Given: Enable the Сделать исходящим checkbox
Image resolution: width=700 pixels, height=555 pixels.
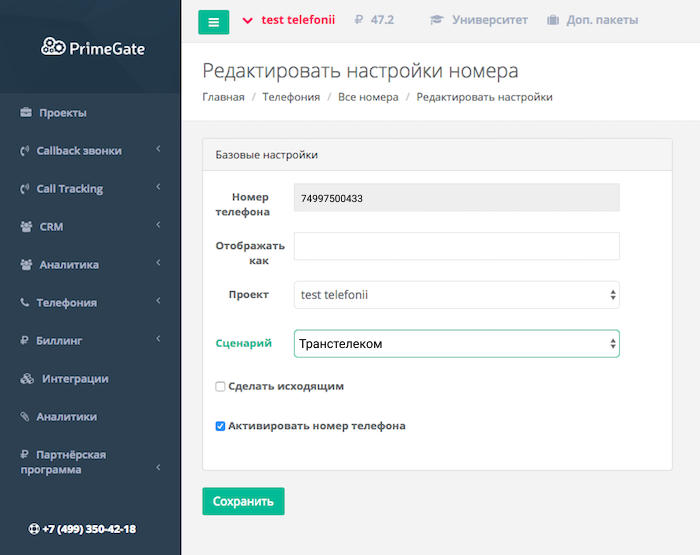Looking at the screenshot, I should tap(220, 387).
